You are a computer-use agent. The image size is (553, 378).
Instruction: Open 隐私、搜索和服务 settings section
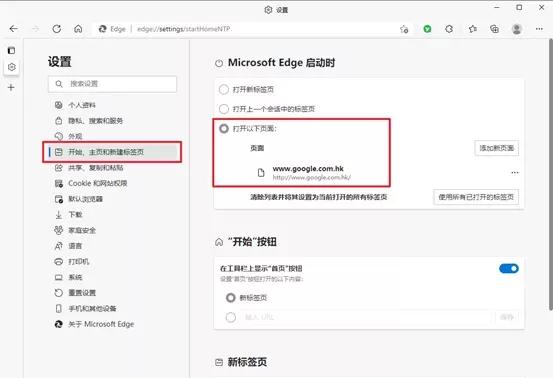pos(89,121)
